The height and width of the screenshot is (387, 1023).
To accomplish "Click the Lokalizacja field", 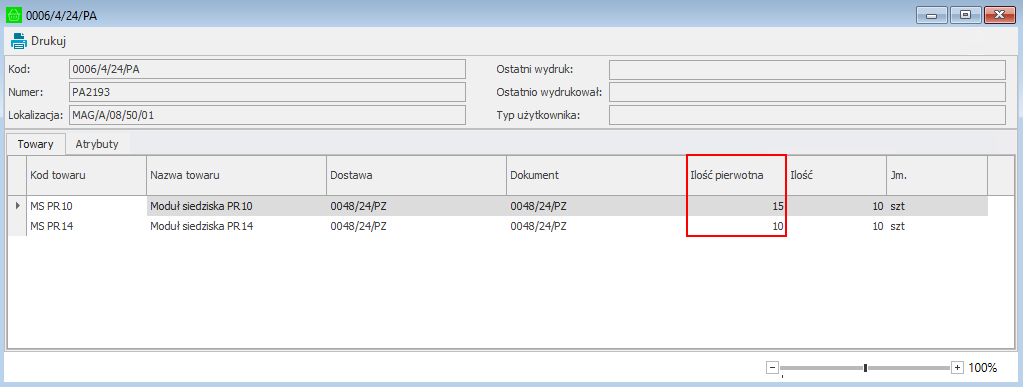I will [267, 115].
